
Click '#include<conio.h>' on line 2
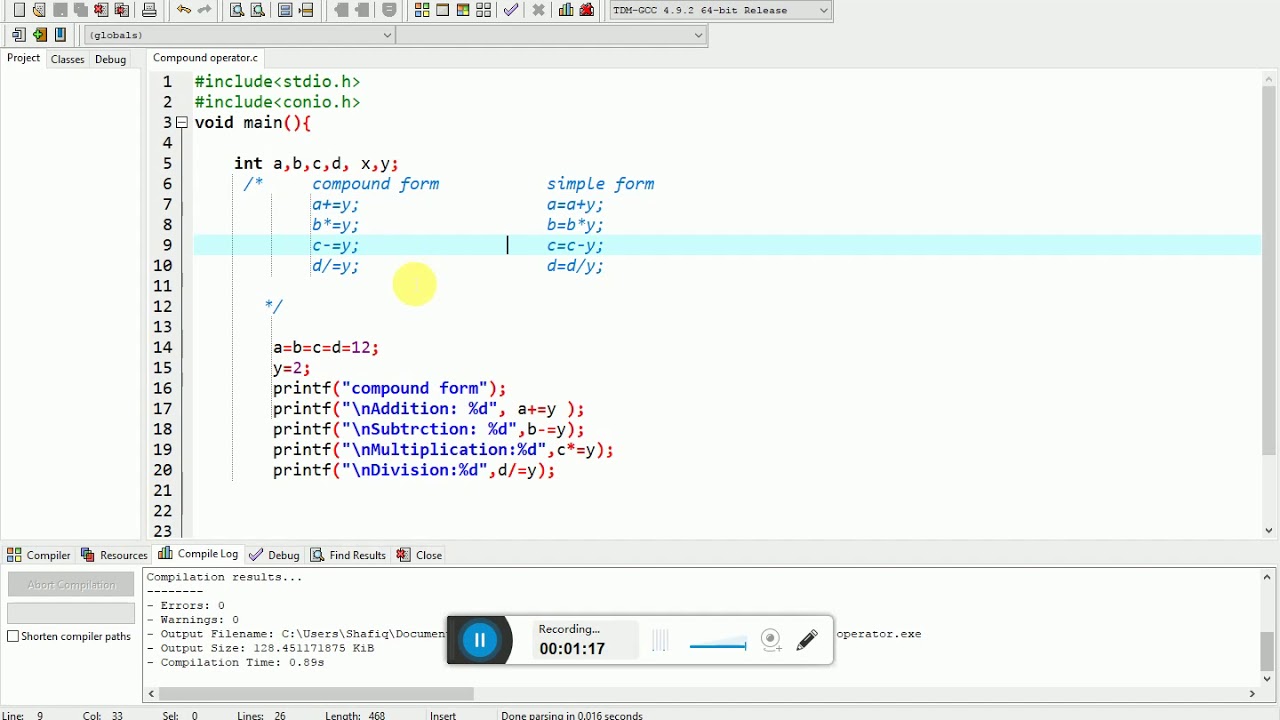tap(277, 102)
